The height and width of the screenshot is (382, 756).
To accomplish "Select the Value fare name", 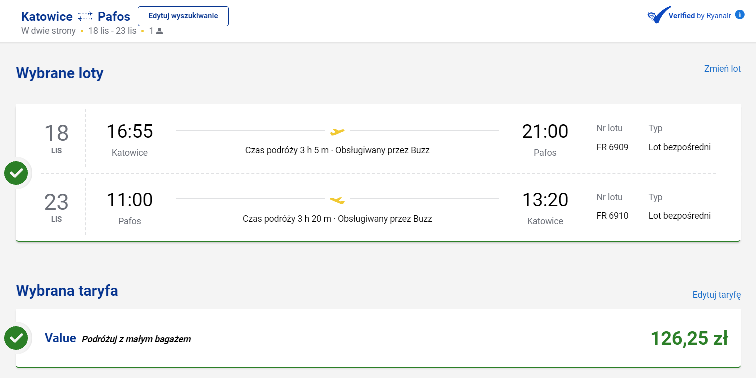I will coord(60,338).
